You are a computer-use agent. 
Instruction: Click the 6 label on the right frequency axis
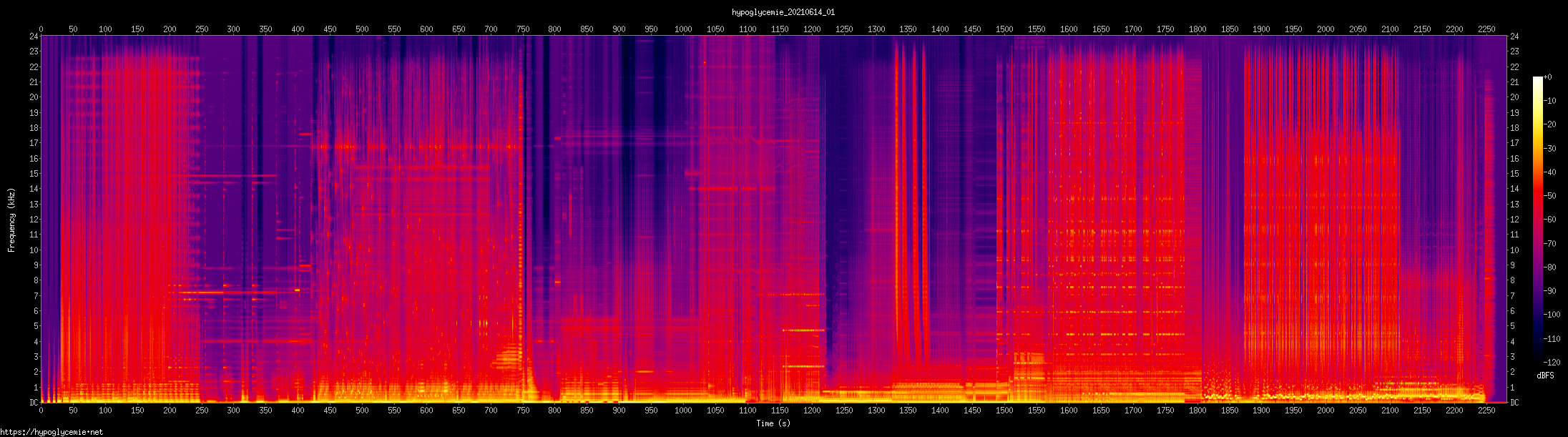(1512, 311)
